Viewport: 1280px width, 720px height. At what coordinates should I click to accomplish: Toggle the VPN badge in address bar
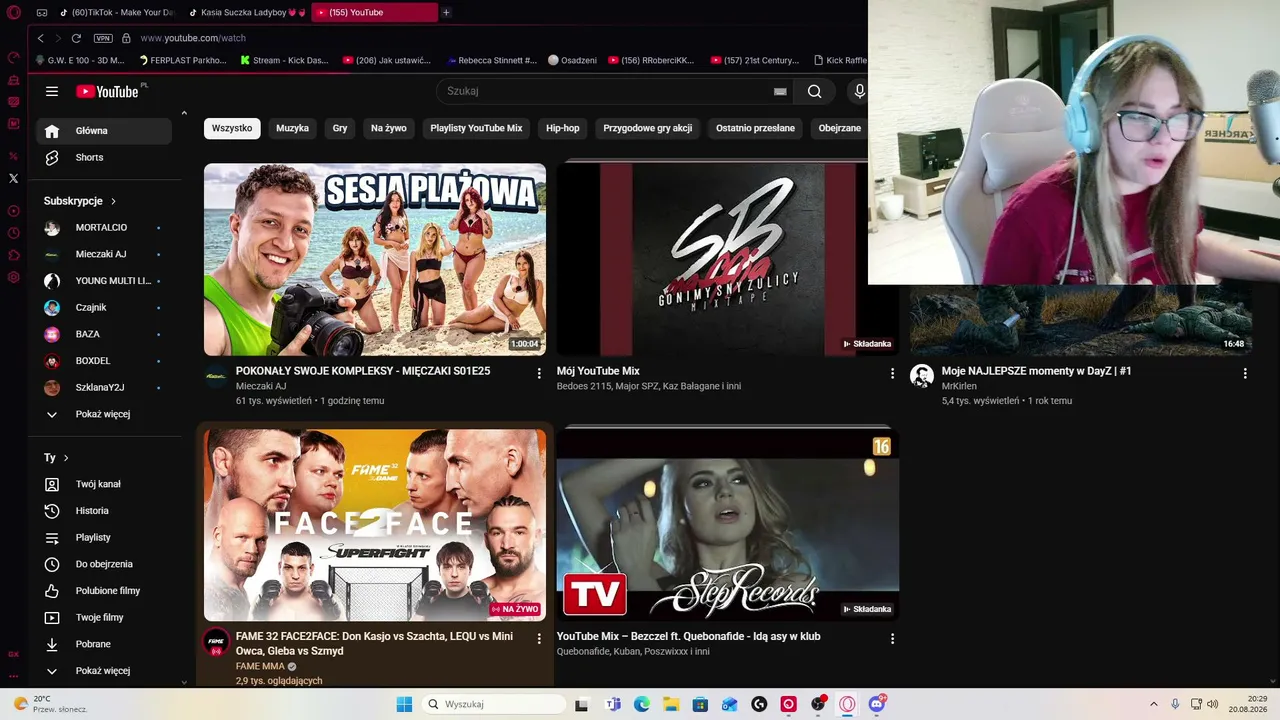point(103,38)
